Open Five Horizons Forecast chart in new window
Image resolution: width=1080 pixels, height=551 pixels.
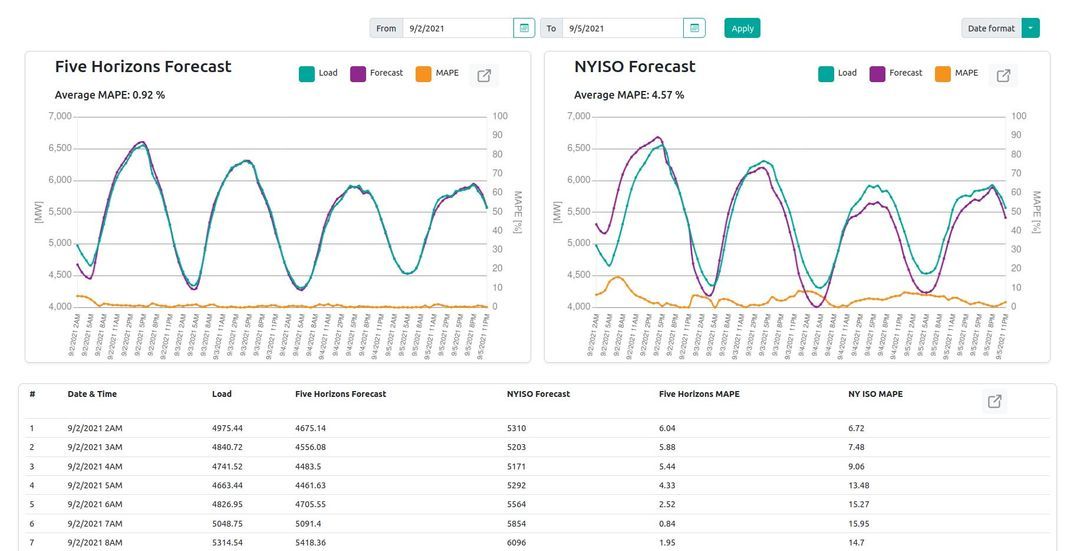[484, 76]
